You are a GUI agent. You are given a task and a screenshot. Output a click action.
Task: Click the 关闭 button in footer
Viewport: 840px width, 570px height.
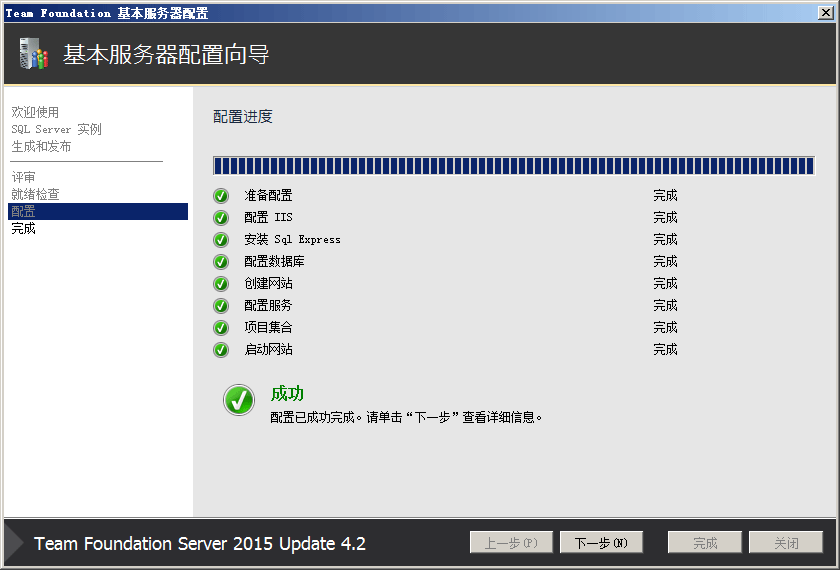[x=786, y=543]
